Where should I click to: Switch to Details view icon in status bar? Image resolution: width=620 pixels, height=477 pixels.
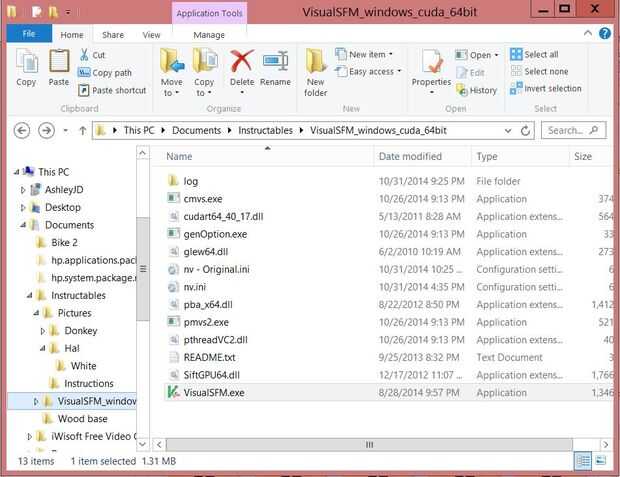tap(583, 461)
